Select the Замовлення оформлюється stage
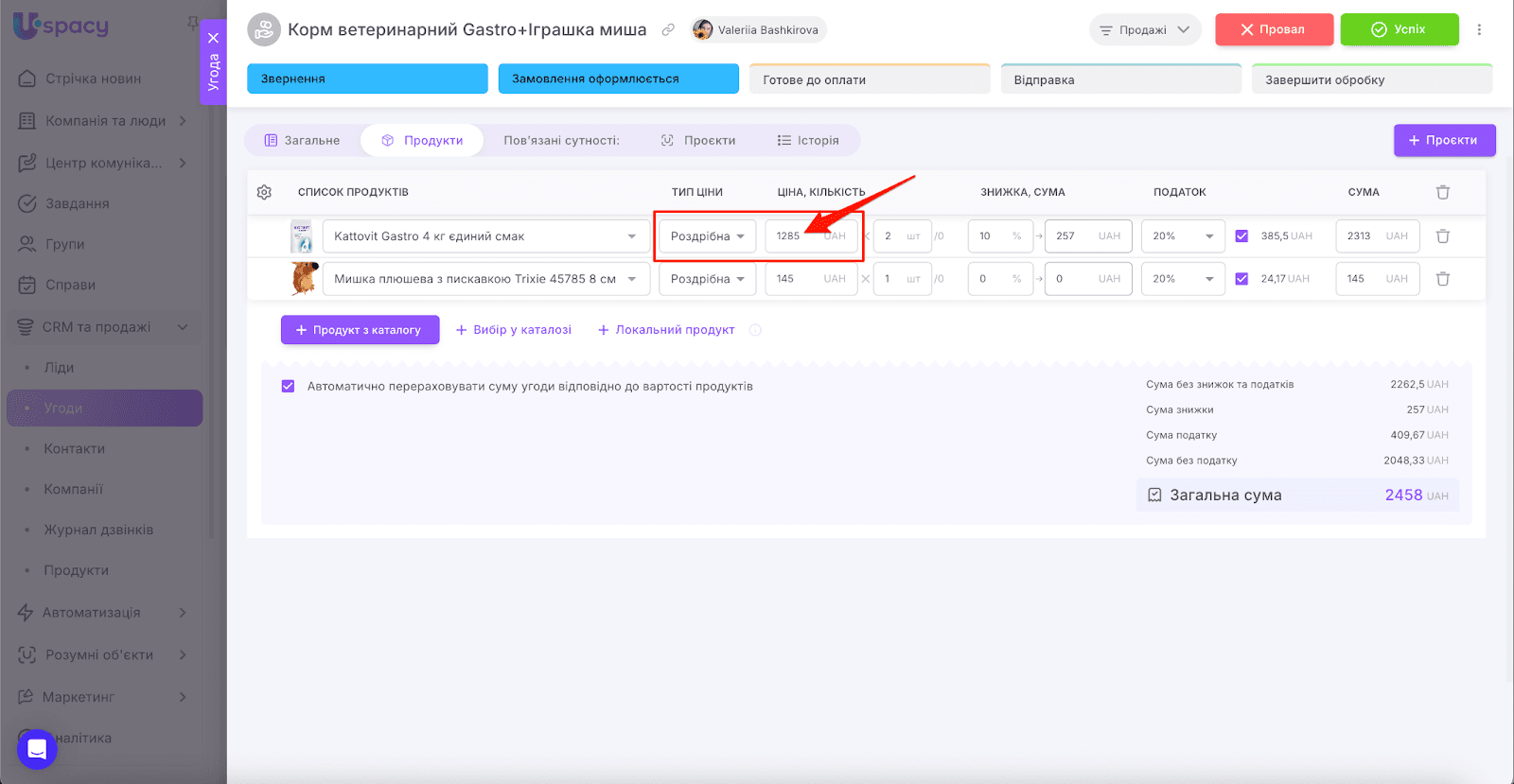1514x784 pixels. 619,78
